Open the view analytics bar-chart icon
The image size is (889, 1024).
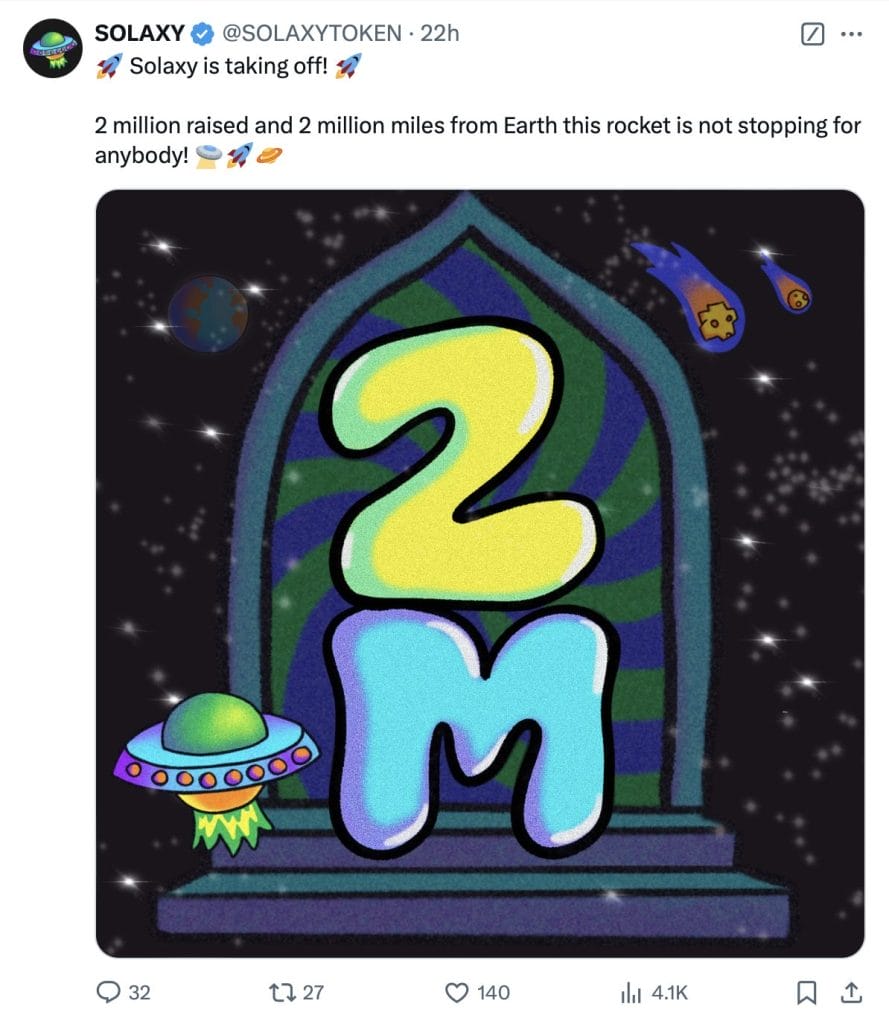pyautogui.click(x=630, y=992)
